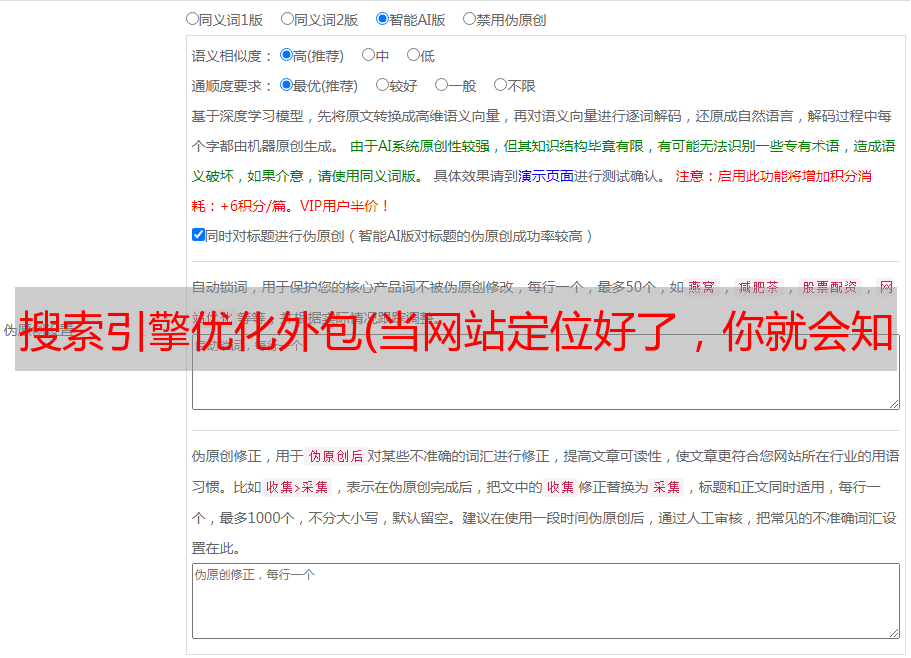The height and width of the screenshot is (658, 911).
Task: Set 通顺度要求 to 最优(推荐)
Action: point(286,85)
